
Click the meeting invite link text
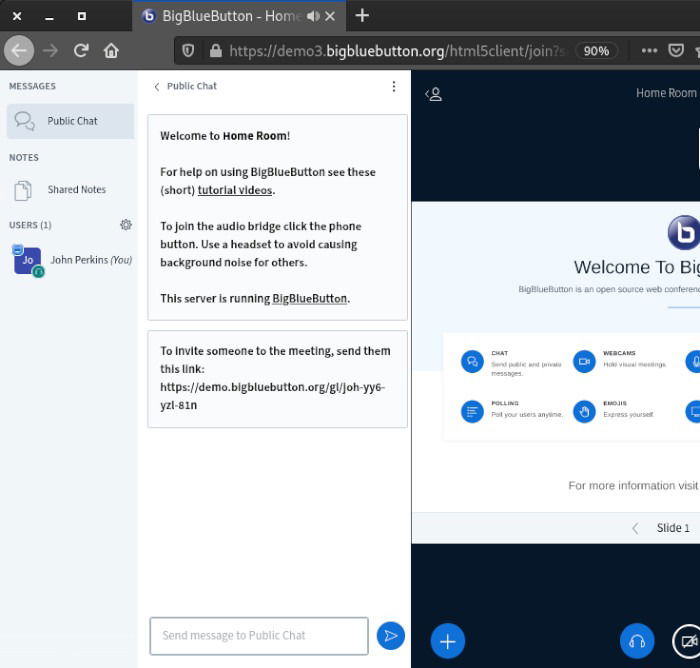coord(272,396)
